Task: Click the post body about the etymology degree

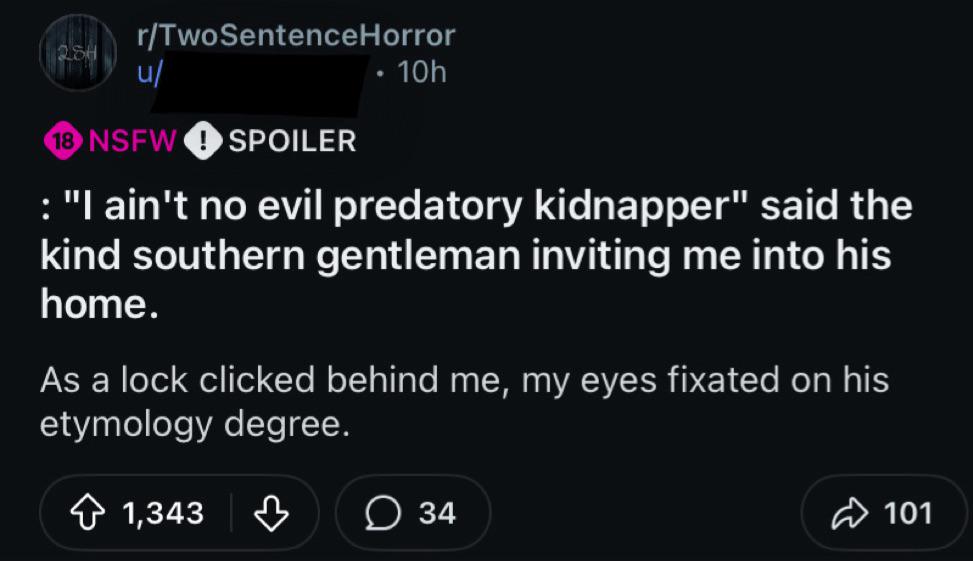Action: click(x=464, y=403)
